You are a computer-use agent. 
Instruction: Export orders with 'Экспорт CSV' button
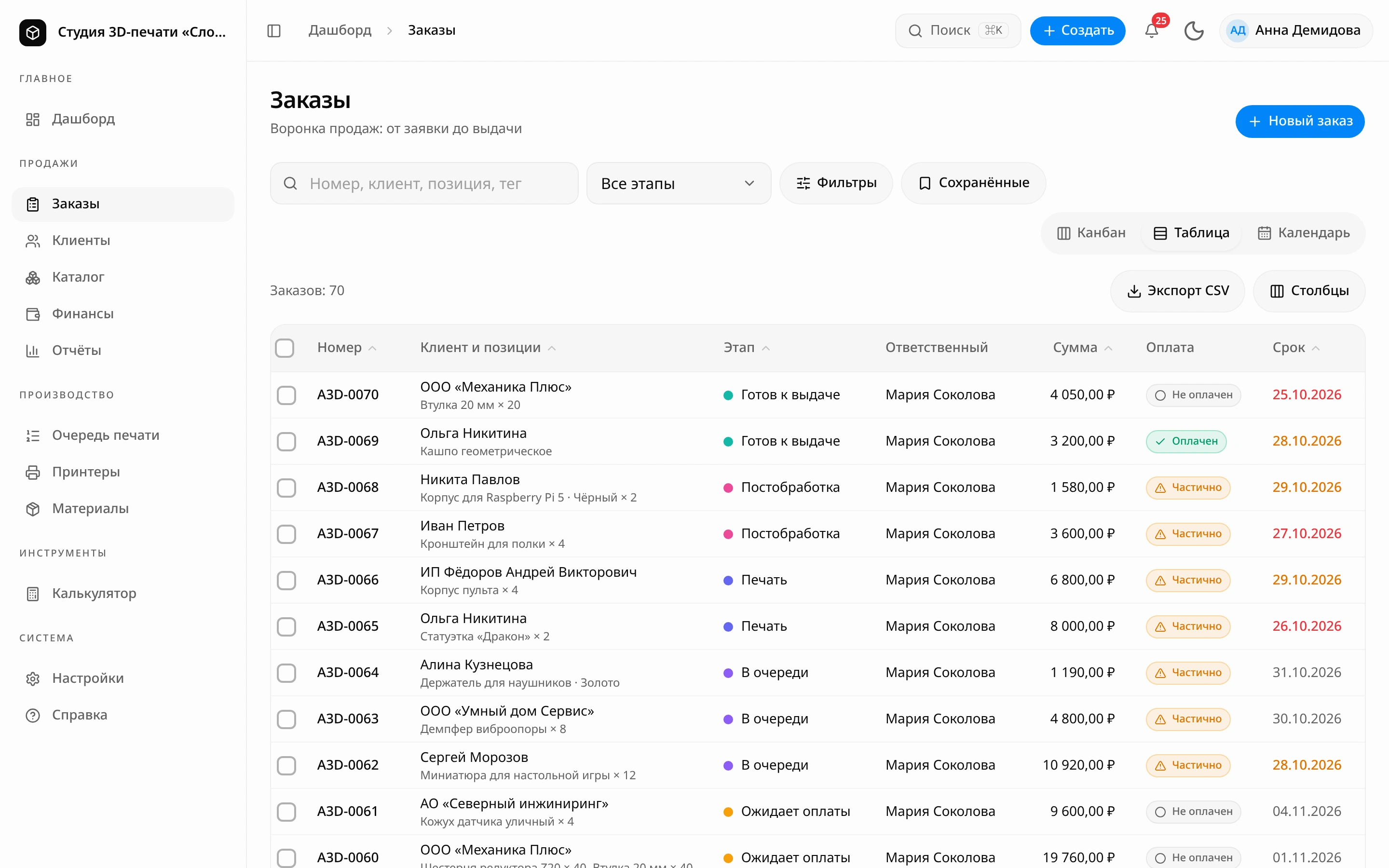click(x=1178, y=291)
